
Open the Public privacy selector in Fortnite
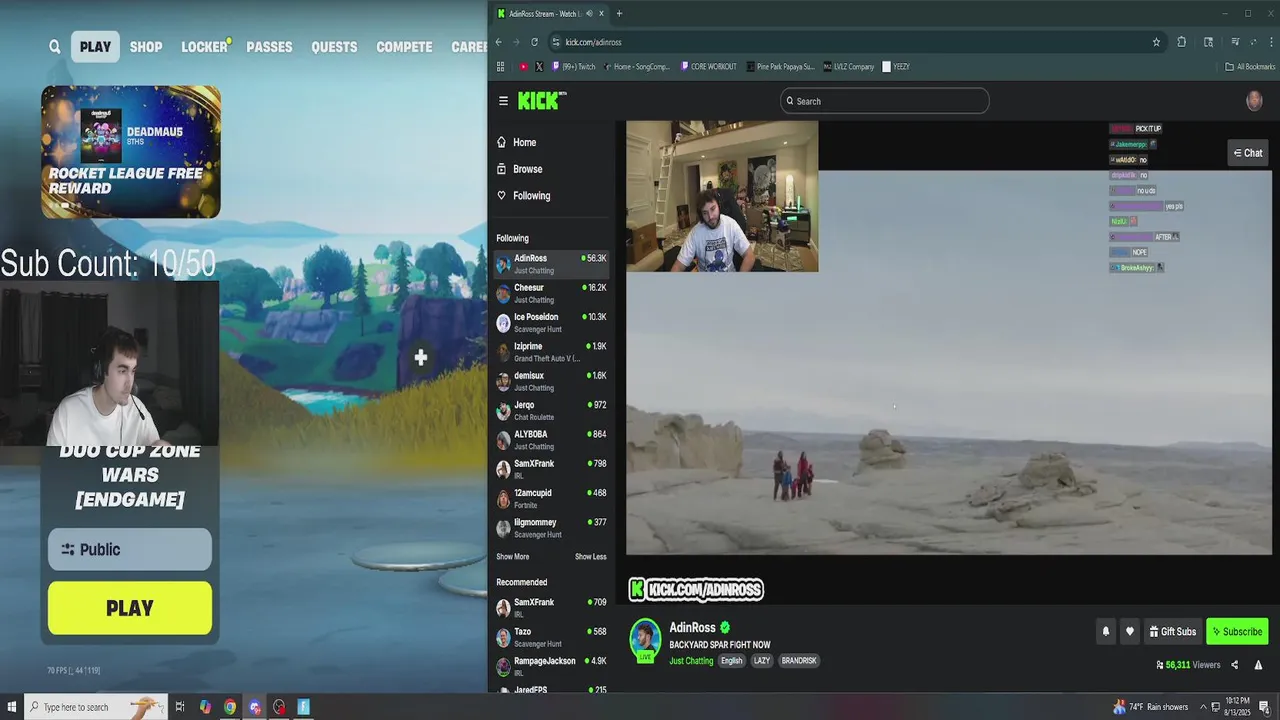(130, 549)
